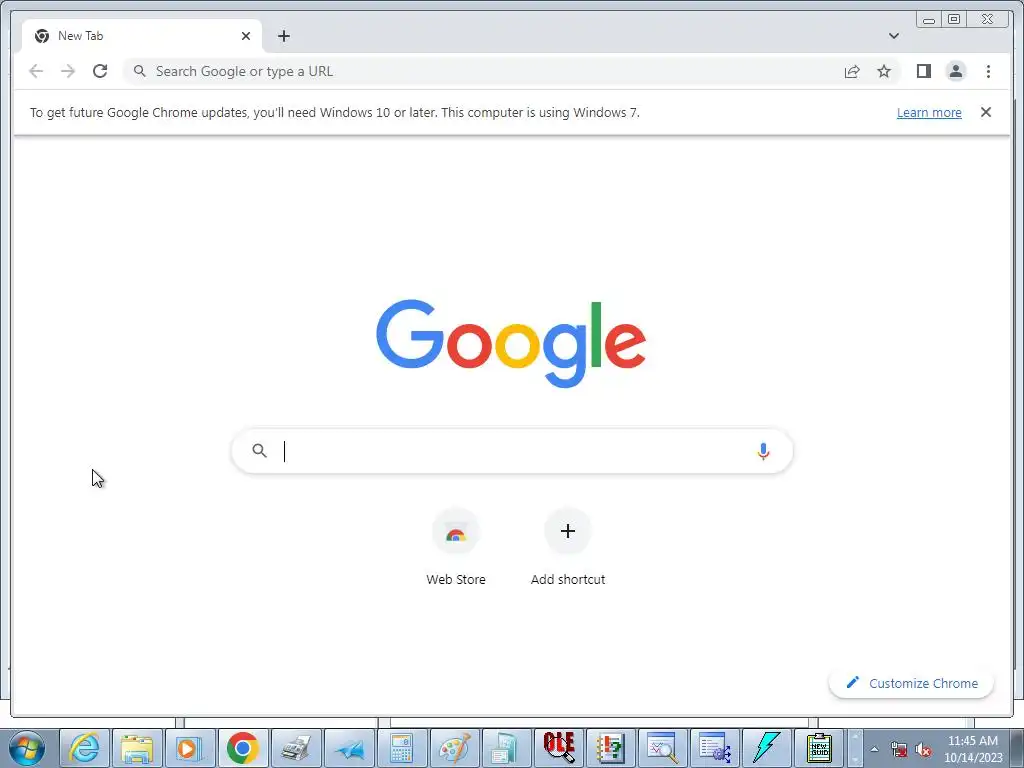Open the Calculator taskbar icon
The height and width of the screenshot is (768, 1024).
(402, 748)
